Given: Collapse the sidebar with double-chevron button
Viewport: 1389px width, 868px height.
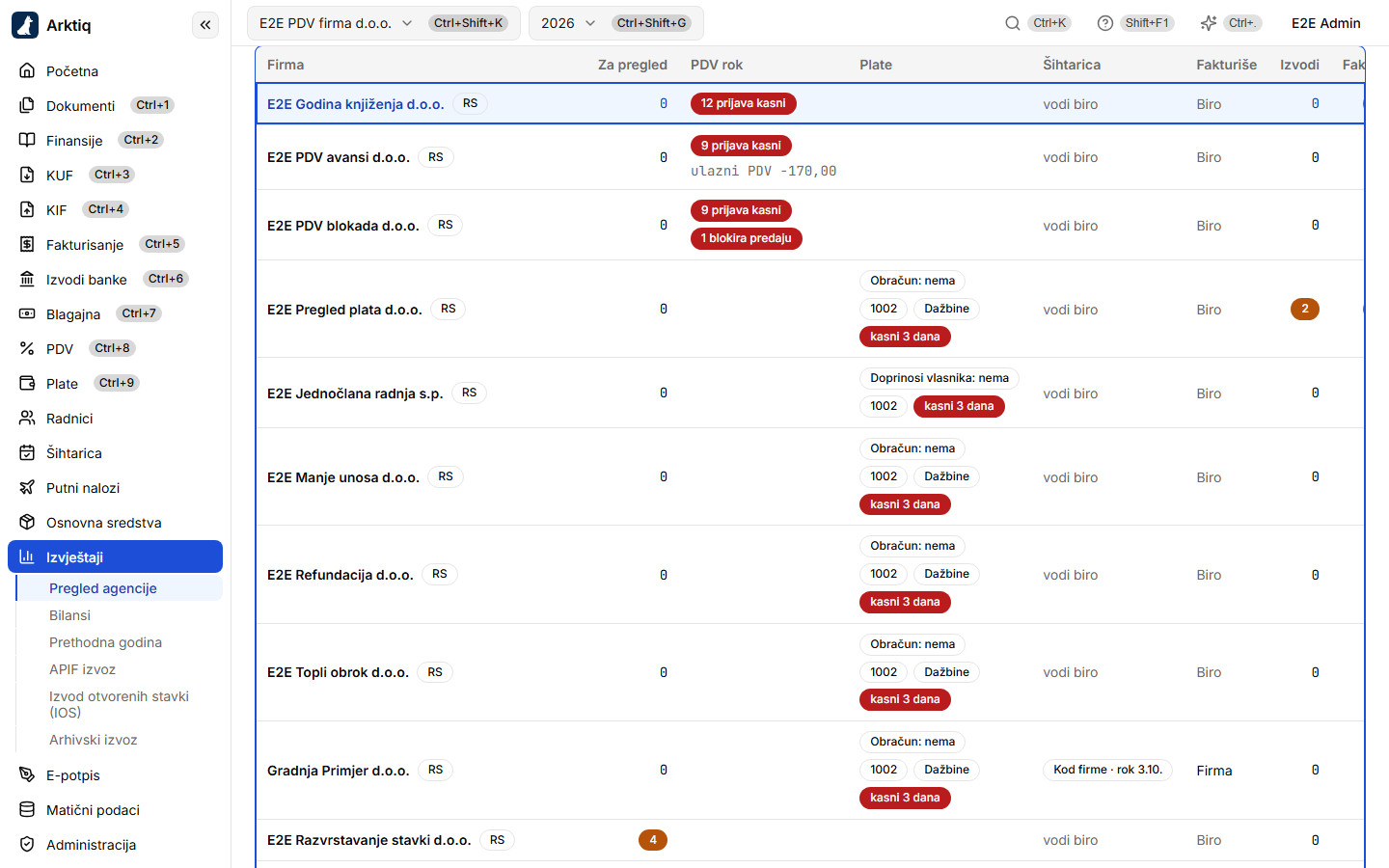Looking at the screenshot, I should click(205, 25).
